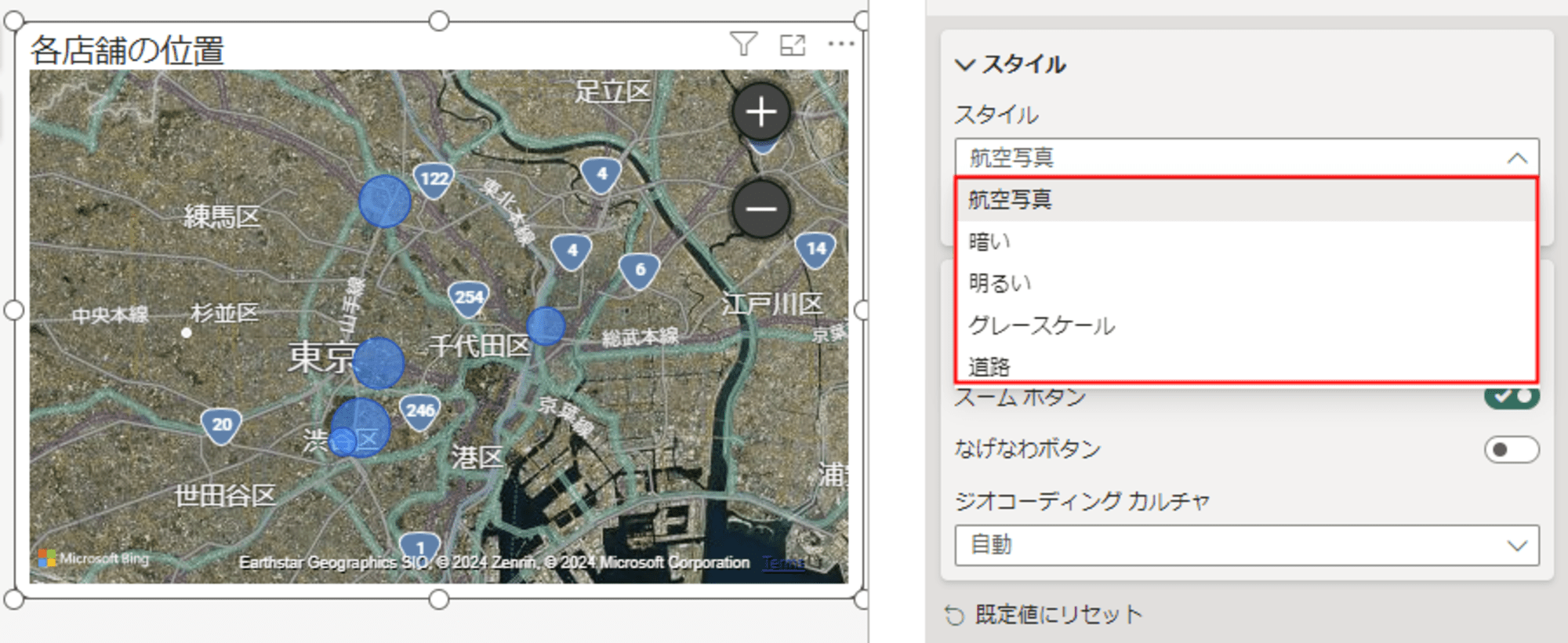Open the ジオコーディング カルチャ dropdown

1247,545
